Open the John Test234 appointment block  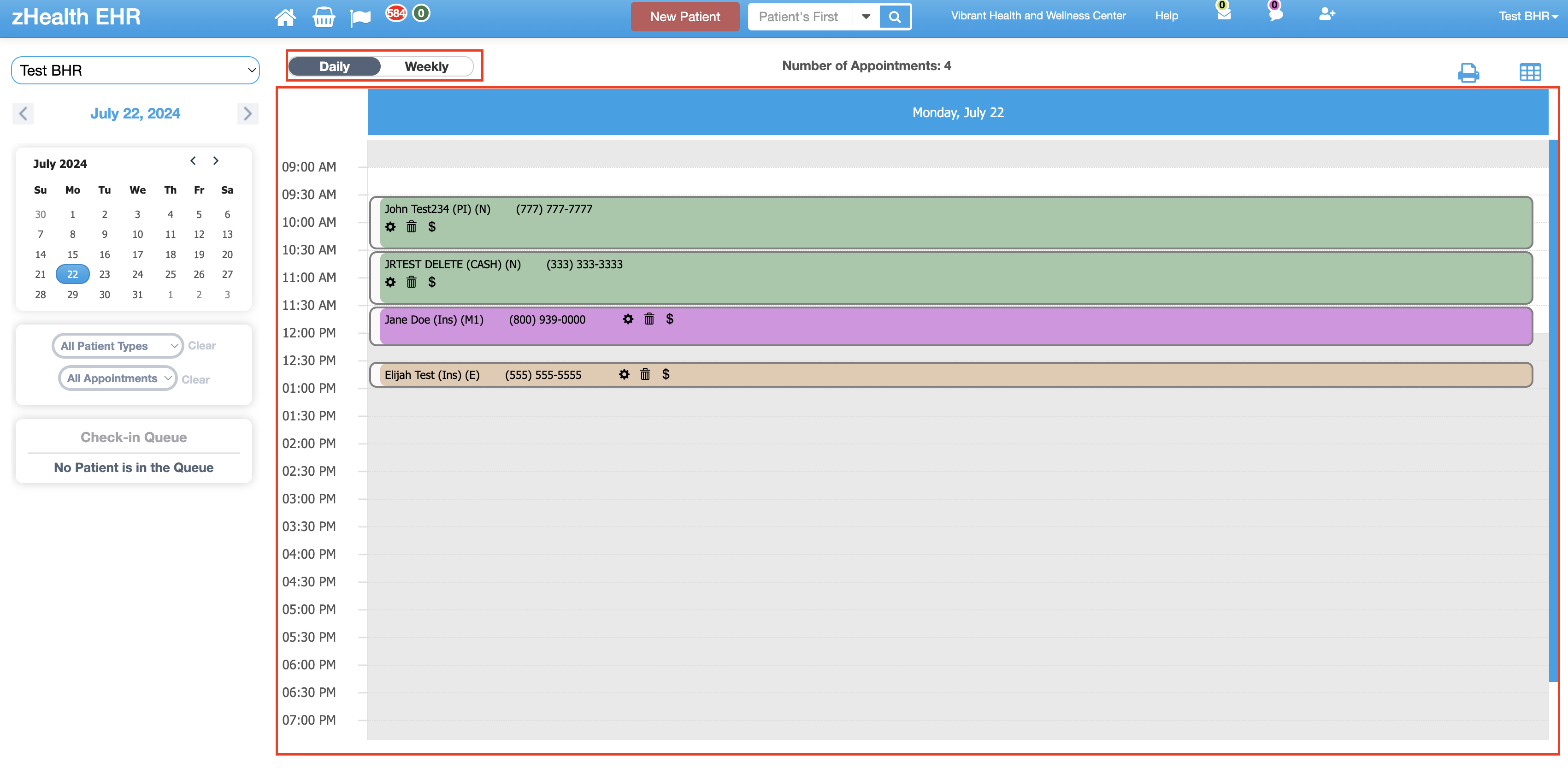pyautogui.click(x=951, y=222)
